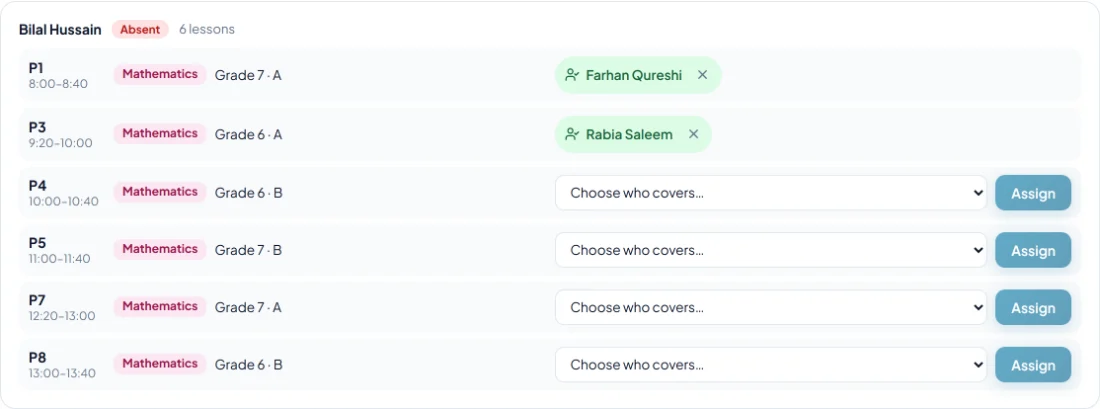This screenshot has height=409, width=1100.
Task: Click the Mathematics tag on P1 row
Action: [x=160, y=74]
